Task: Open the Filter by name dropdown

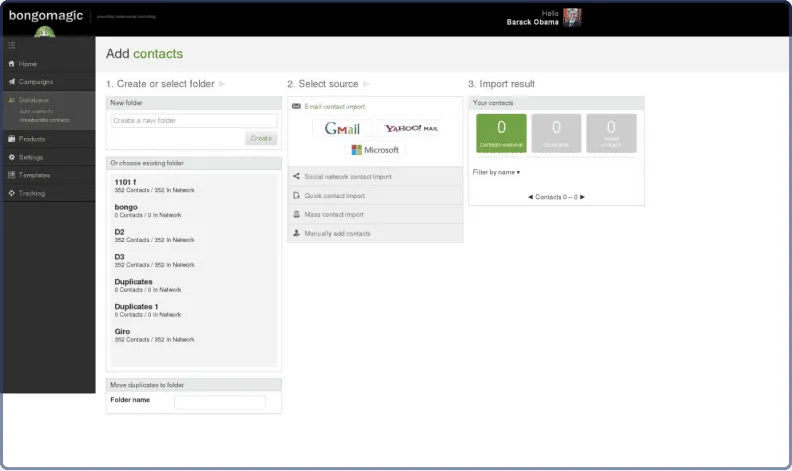Action: pyautogui.click(x=496, y=172)
